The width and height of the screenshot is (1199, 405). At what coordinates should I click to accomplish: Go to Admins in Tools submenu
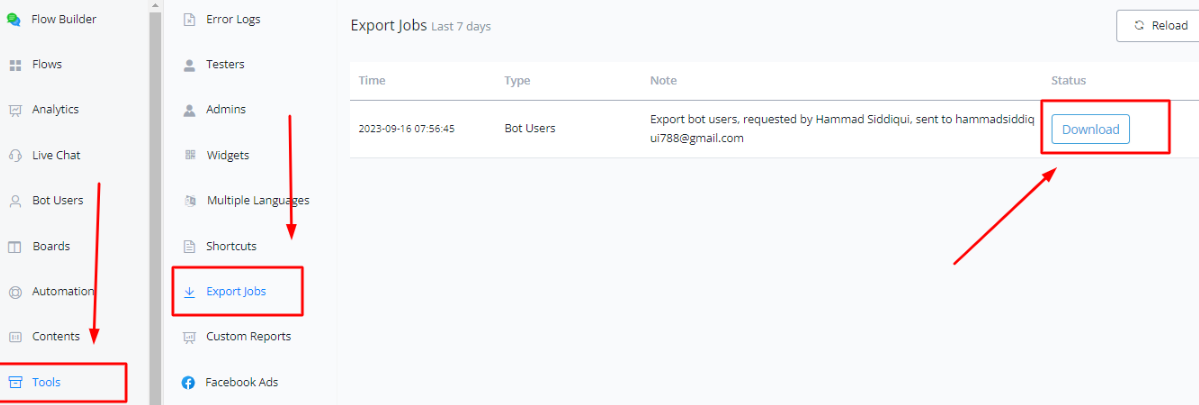[225, 110]
